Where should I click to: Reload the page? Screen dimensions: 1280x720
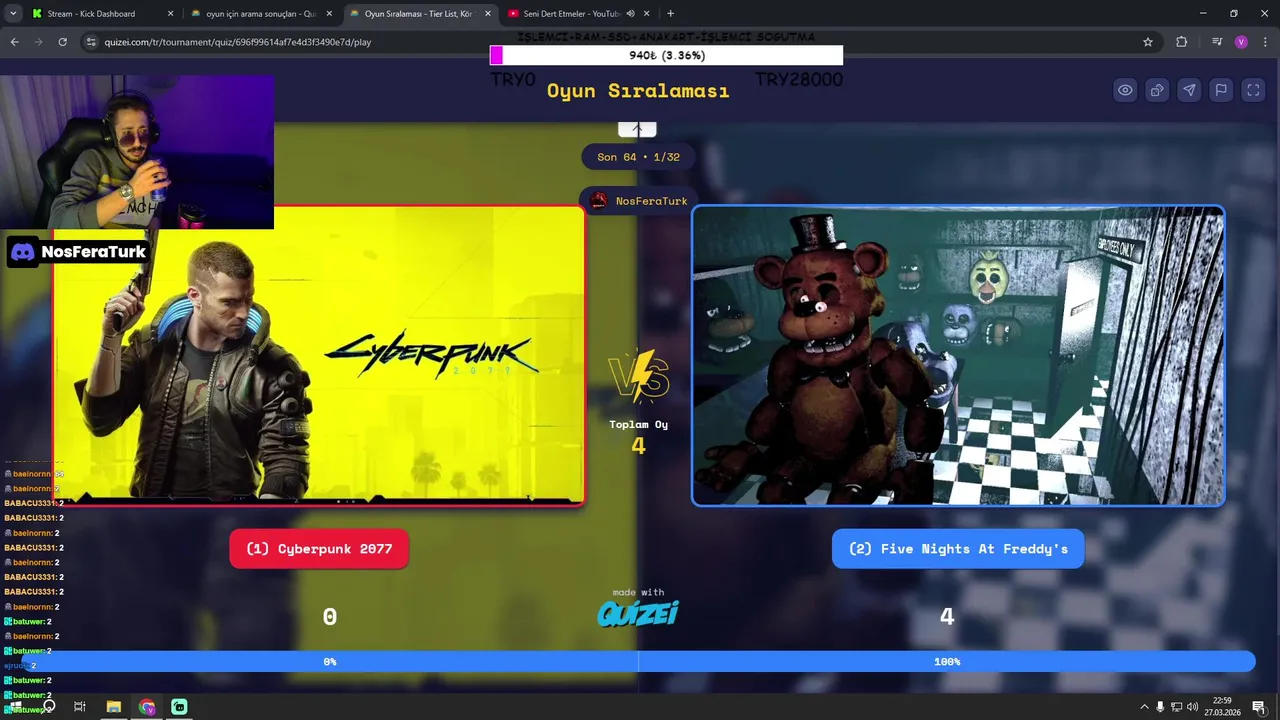tap(62, 42)
